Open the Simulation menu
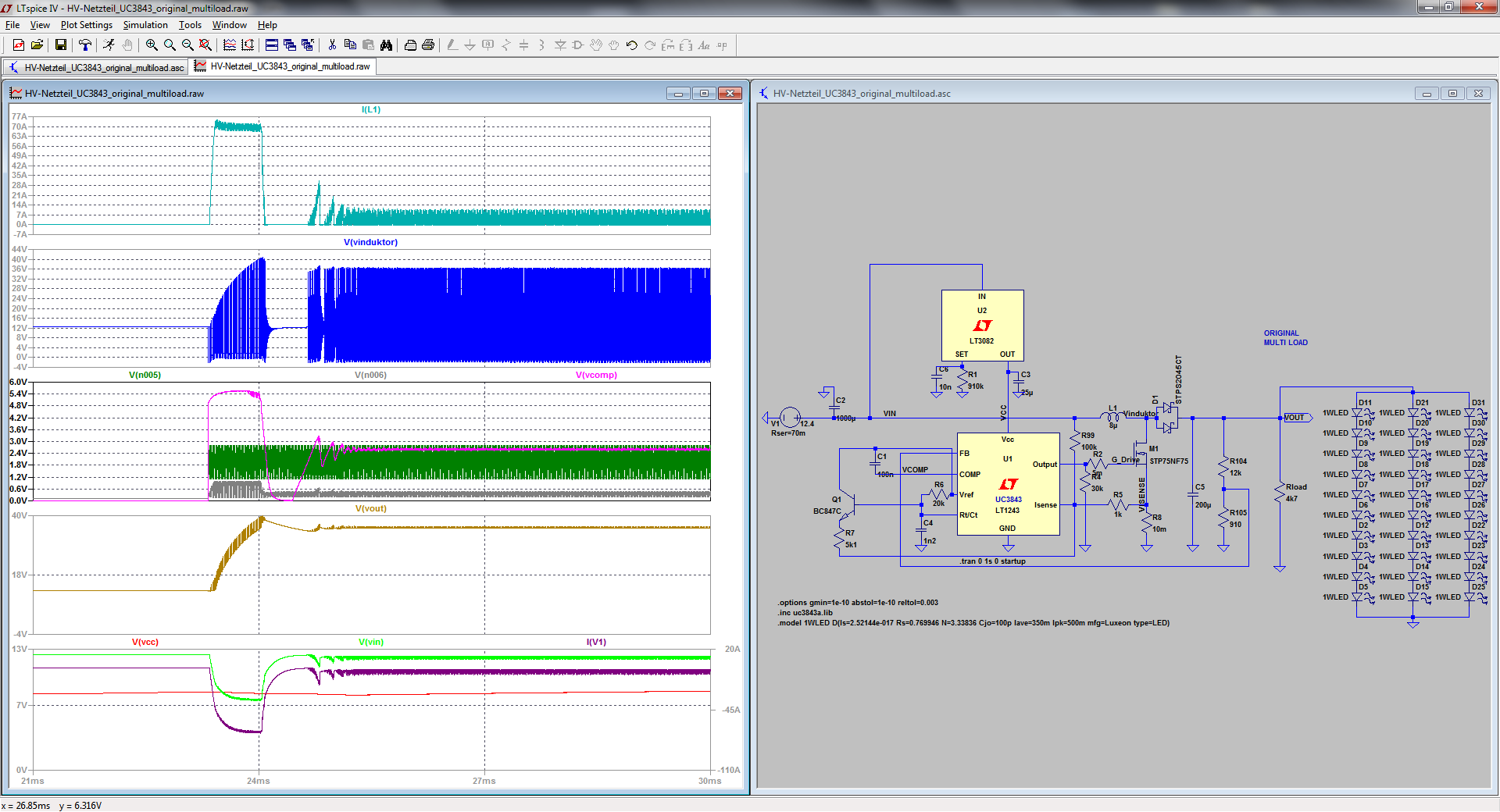This screenshot has height=812, width=1500. click(x=145, y=25)
